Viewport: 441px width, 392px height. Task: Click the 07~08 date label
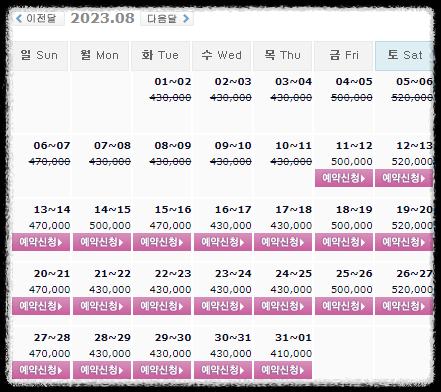[112, 146]
